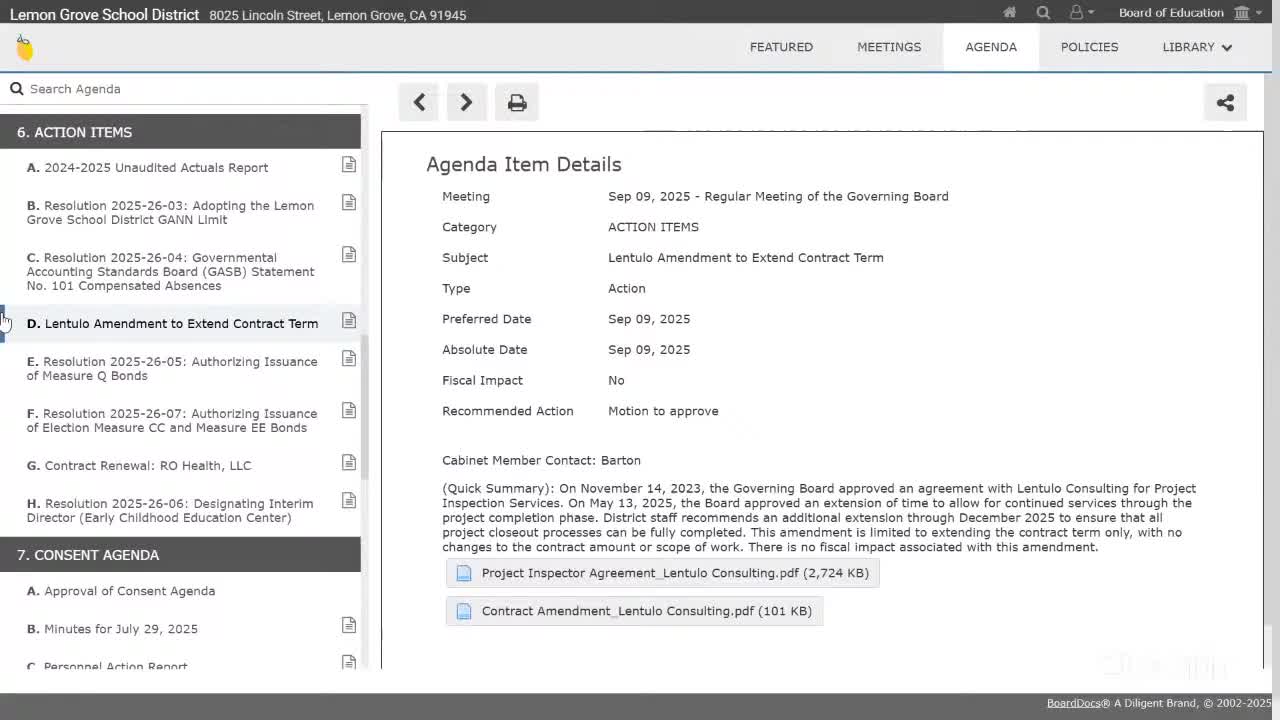Image resolution: width=1280 pixels, height=720 pixels.
Task: Switch to the Meetings tab
Action: [888, 47]
